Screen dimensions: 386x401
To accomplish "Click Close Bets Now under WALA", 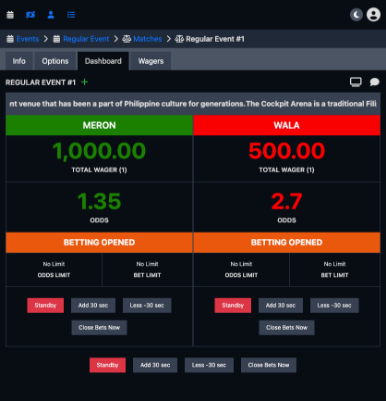I will coord(287,328).
